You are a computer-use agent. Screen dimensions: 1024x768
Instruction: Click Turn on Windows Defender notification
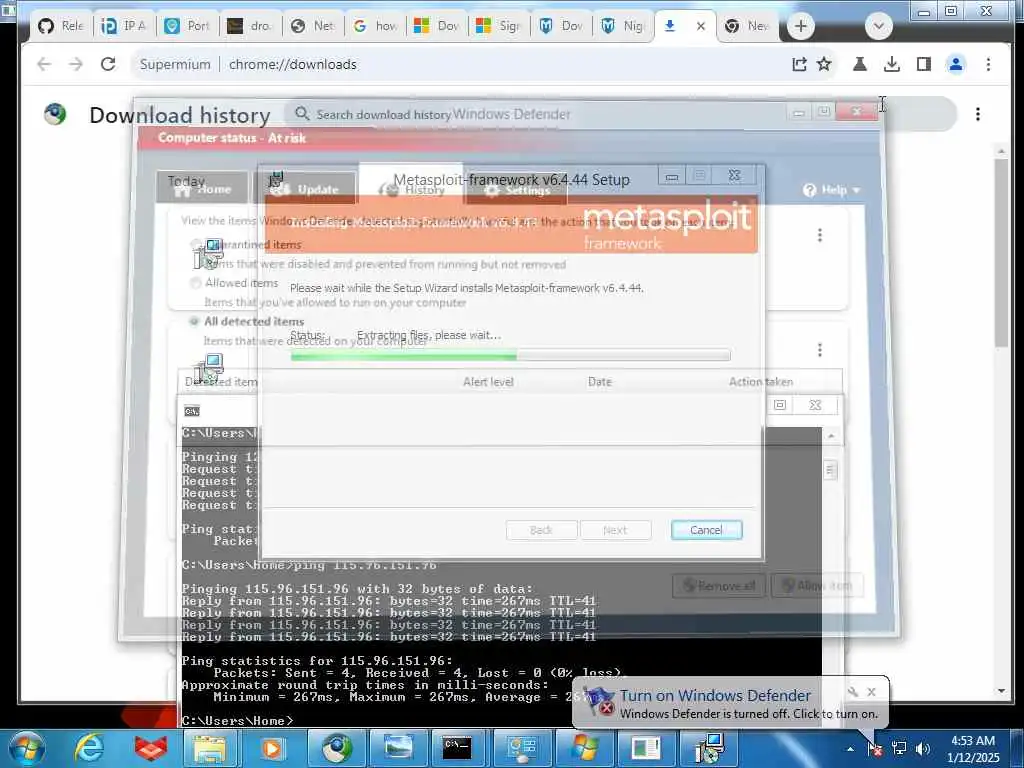[x=715, y=696]
